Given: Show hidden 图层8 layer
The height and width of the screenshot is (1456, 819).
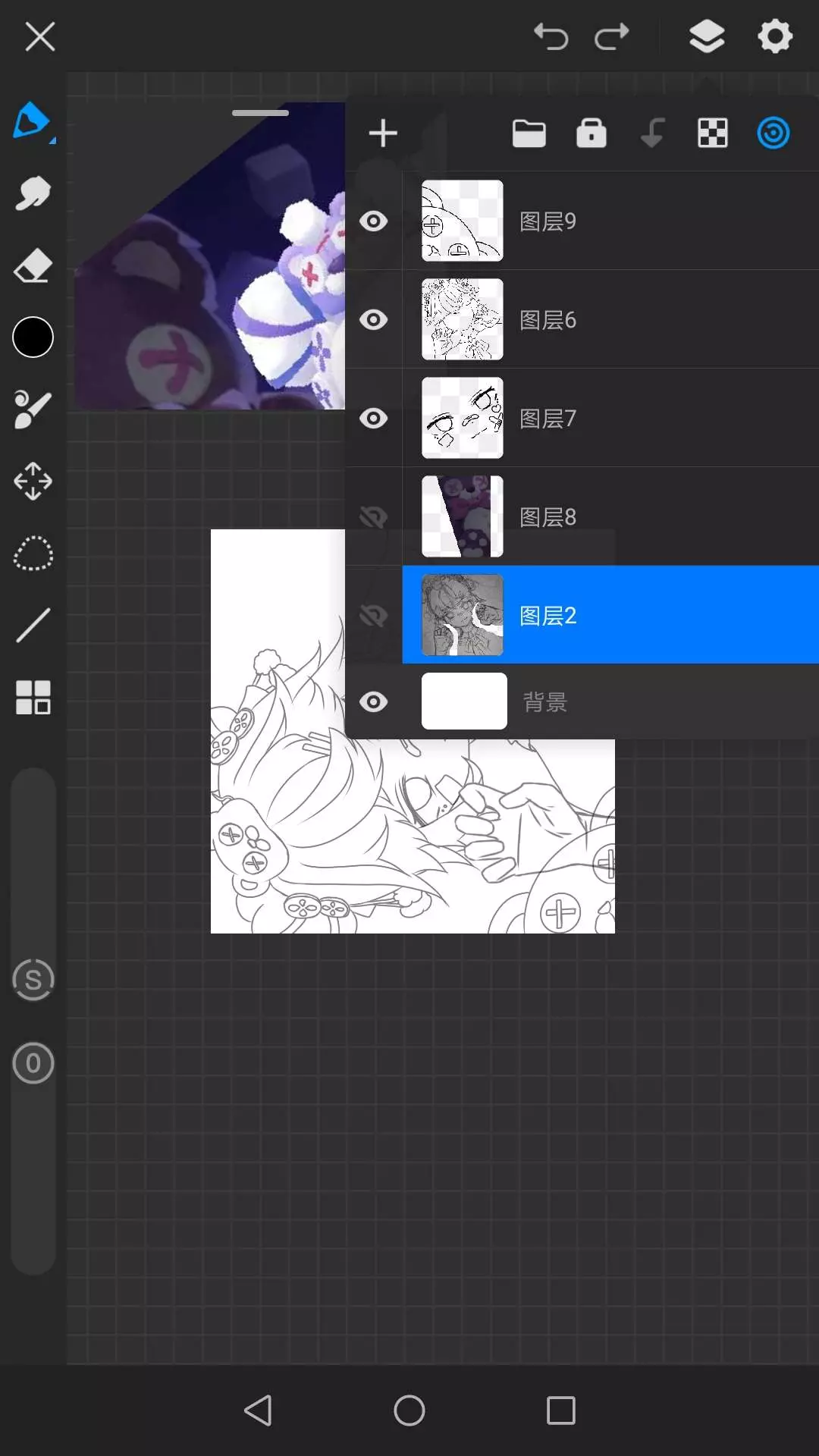Looking at the screenshot, I should [x=373, y=516].
